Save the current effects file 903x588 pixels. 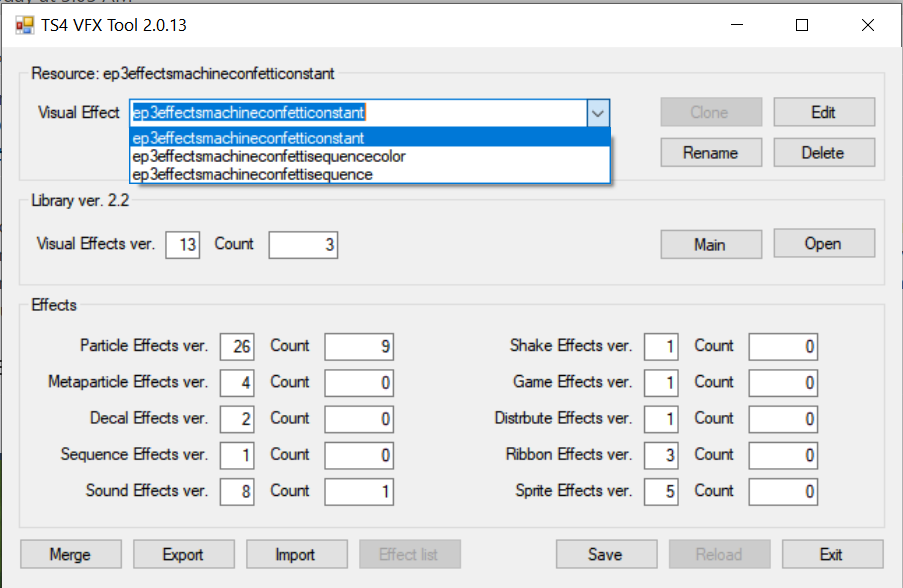coord(606,554)
